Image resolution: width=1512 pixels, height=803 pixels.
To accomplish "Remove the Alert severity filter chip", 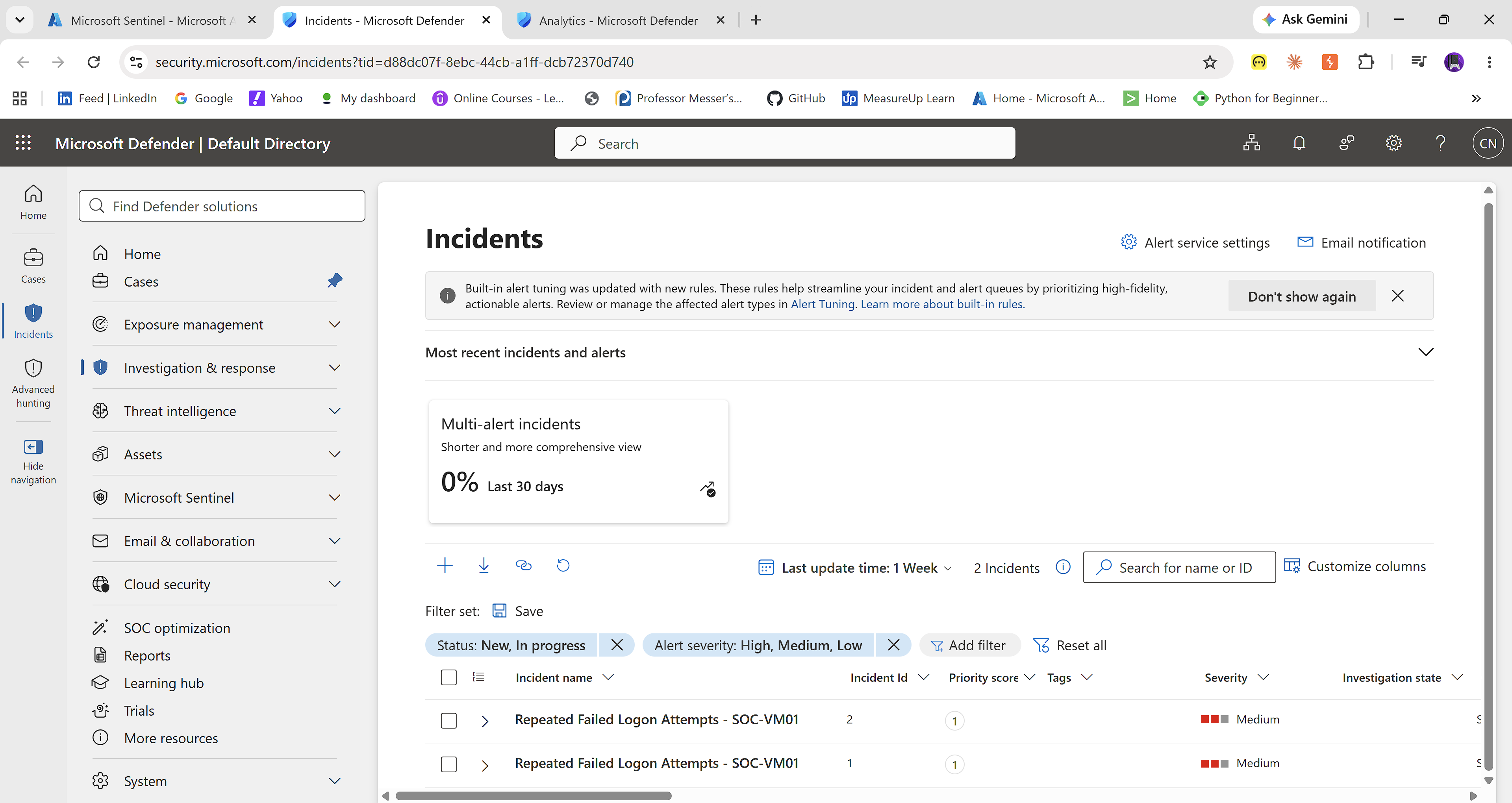I will tap(893, 645).
